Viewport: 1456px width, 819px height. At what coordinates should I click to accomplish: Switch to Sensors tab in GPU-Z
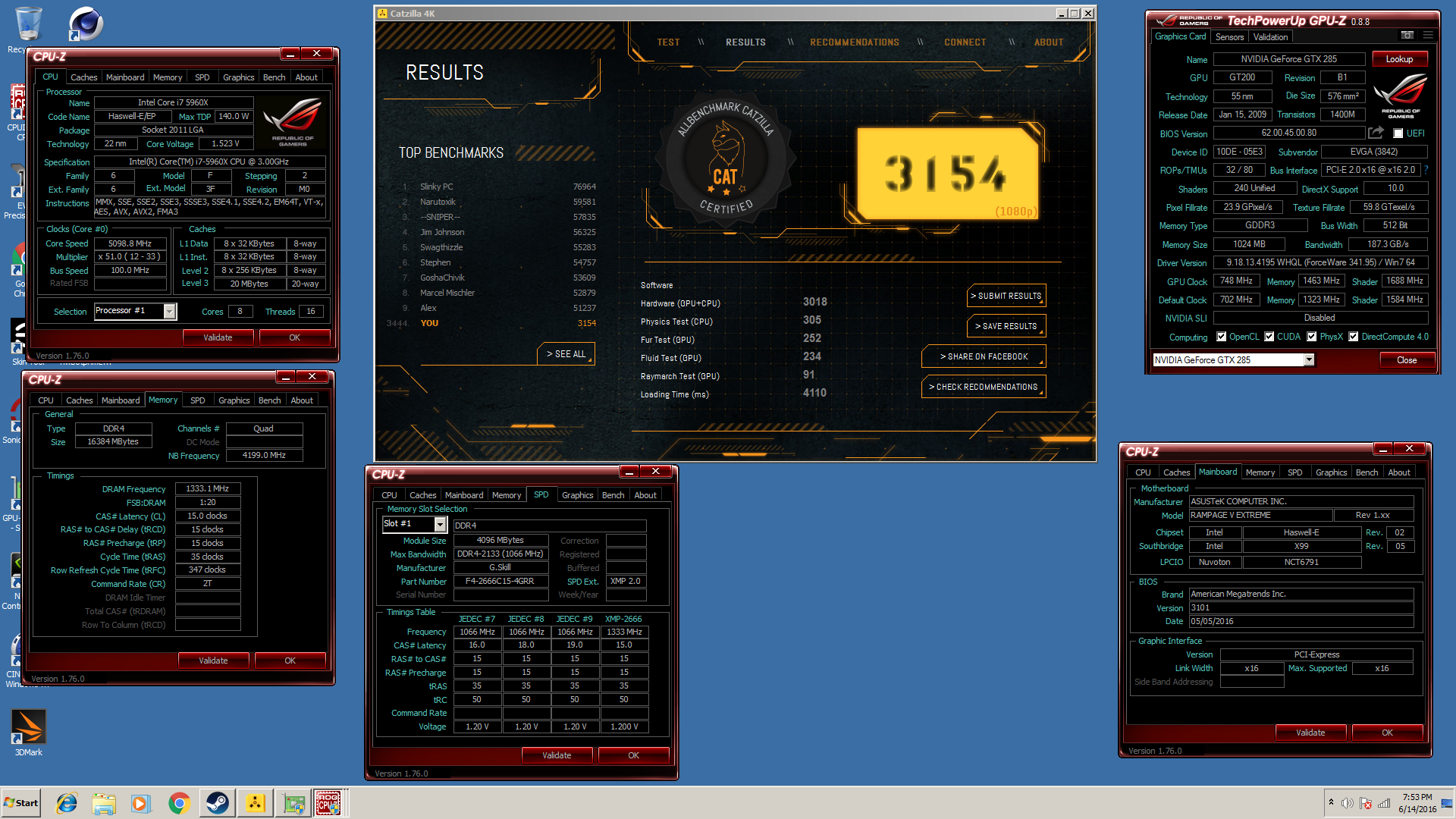1229,37
